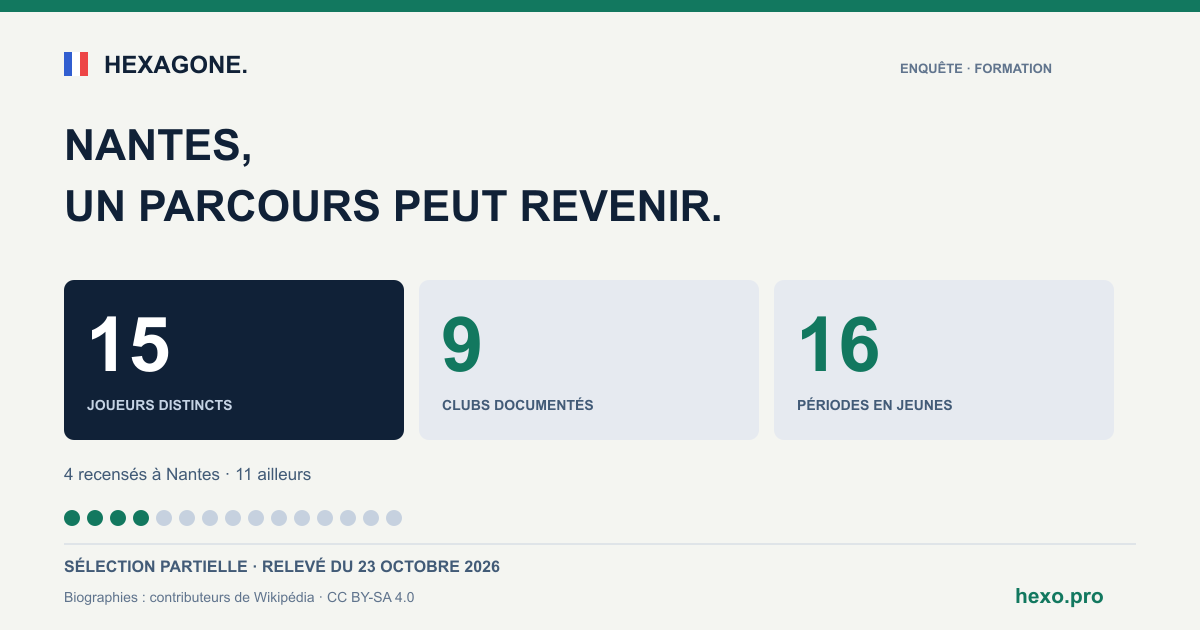Click the French flag logo icon
Image resolution: width=1200 pixels, height=630 pixels.
(76, 64)
